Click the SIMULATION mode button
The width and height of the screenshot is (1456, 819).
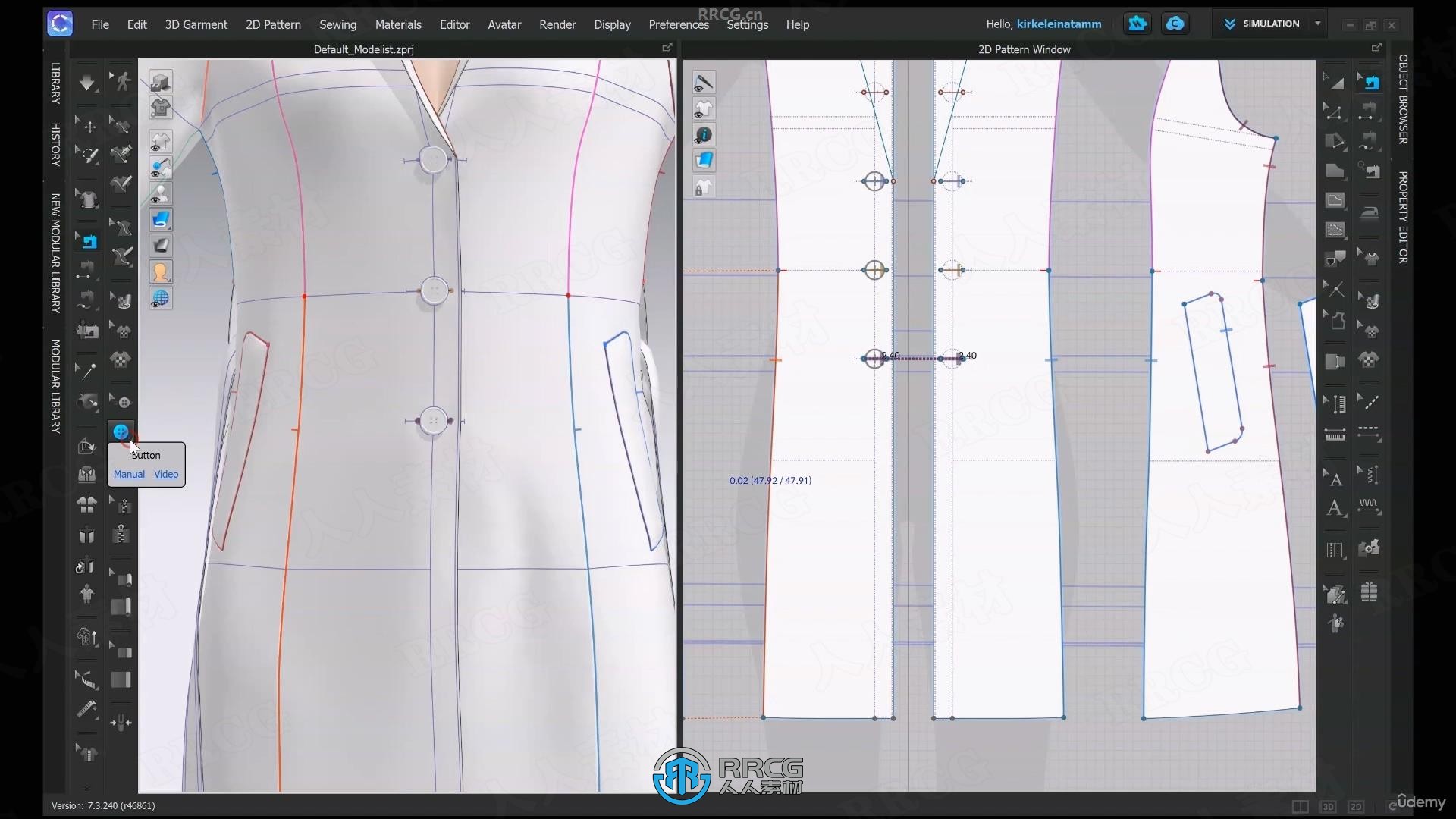tap(1262, 24)
